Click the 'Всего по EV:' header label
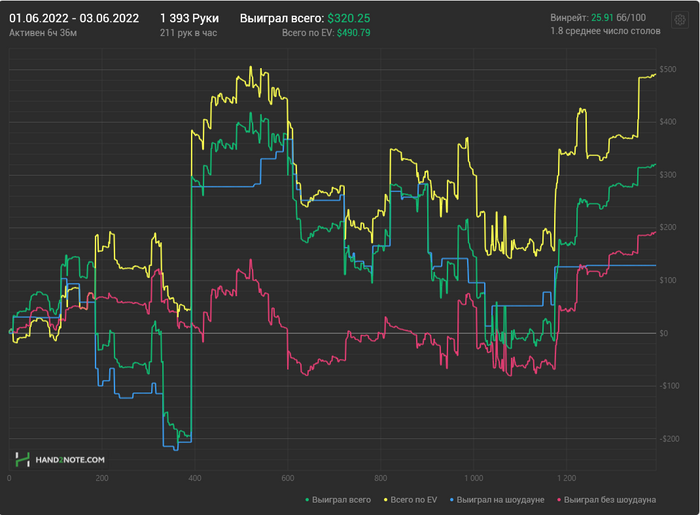This screenshot has height=515, width=700. coord(308,33)
